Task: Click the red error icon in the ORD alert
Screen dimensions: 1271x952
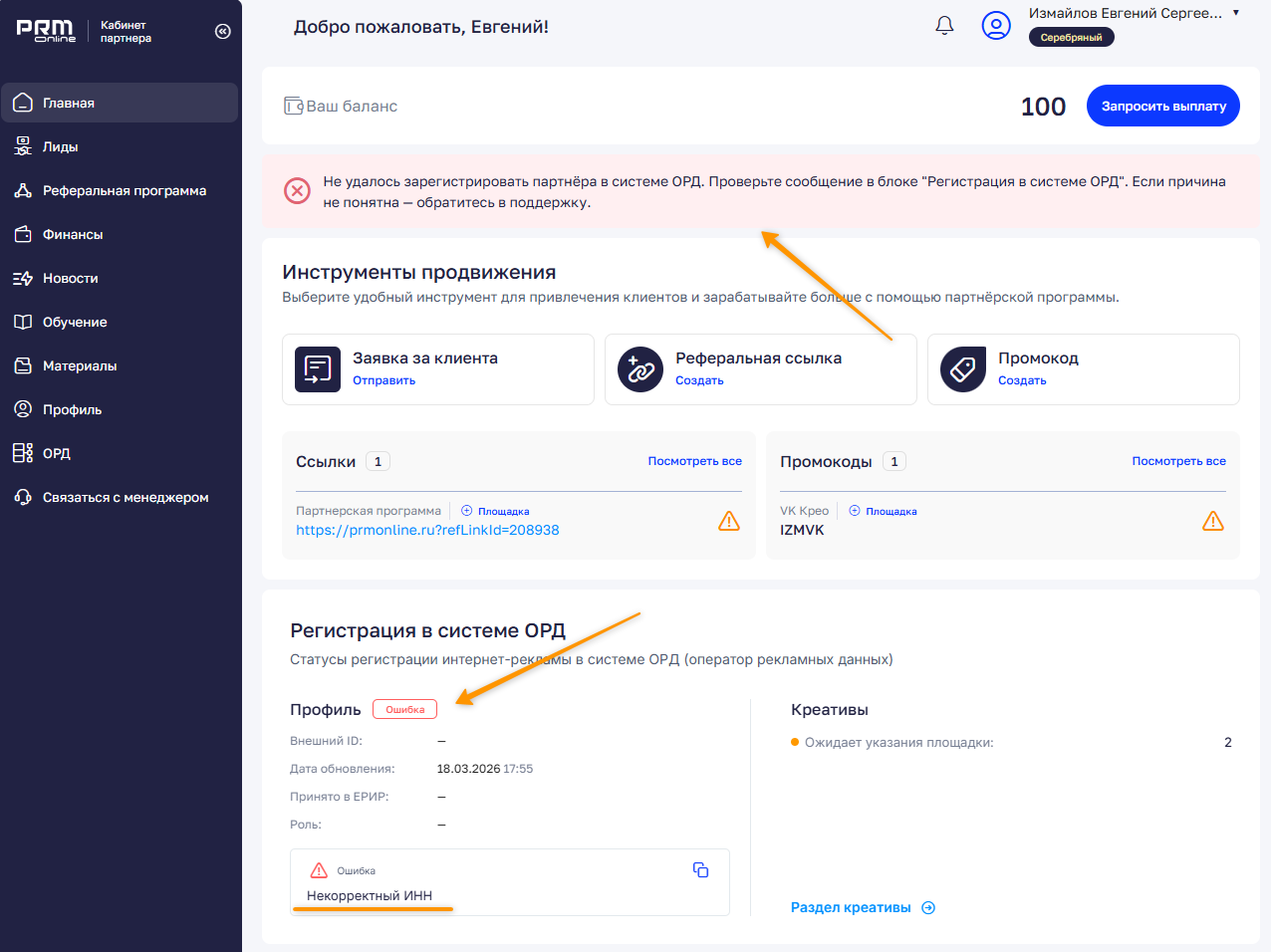Action: coord(297,191)
